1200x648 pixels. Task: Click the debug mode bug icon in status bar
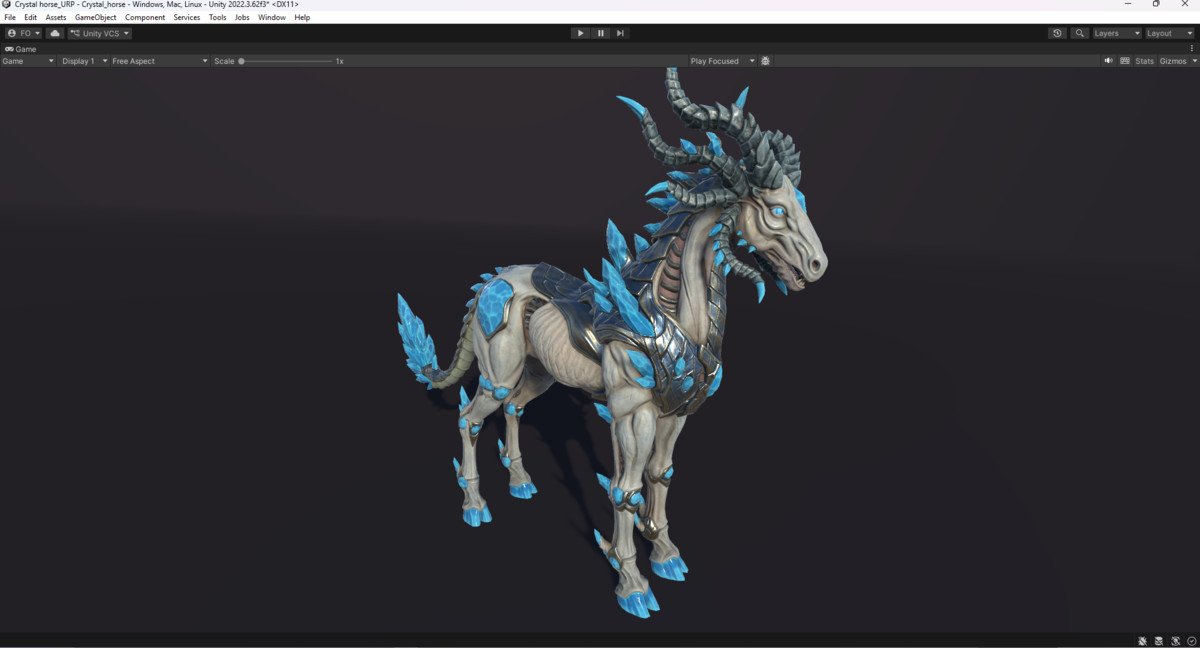click(1143, 641)
